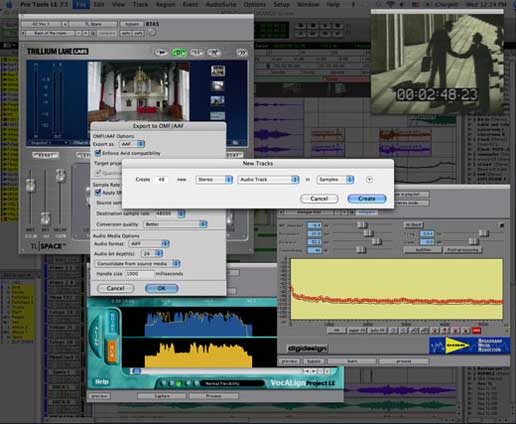Select the top impulse thumbnail in TL Space
Screen dimensions: 516x424
click(218, 71)
